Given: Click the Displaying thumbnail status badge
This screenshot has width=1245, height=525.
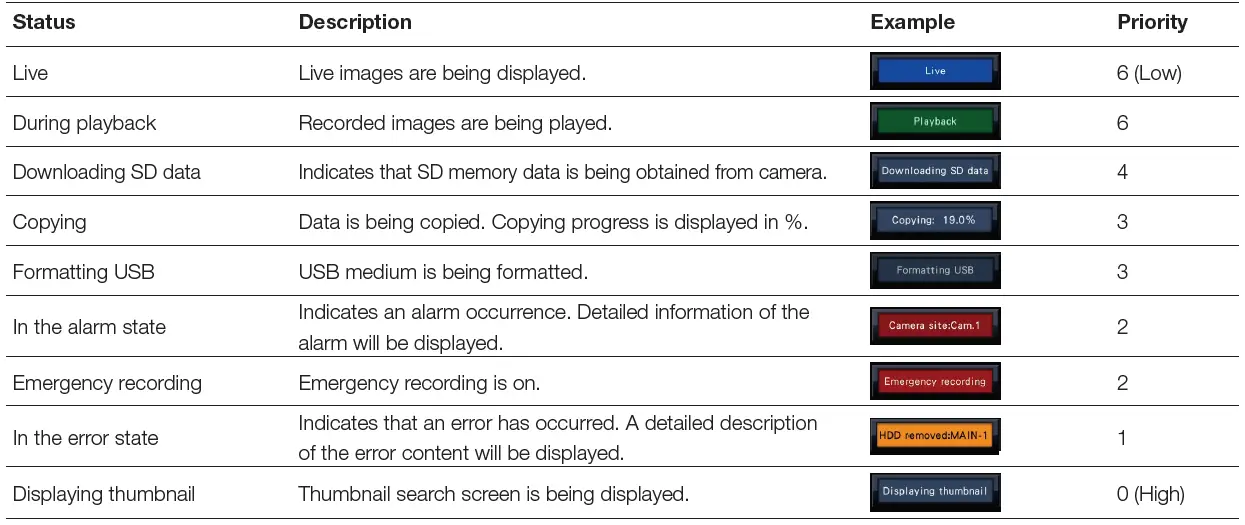Looking at the screenshot, I should pyautogui.click(x=935, y=492).
